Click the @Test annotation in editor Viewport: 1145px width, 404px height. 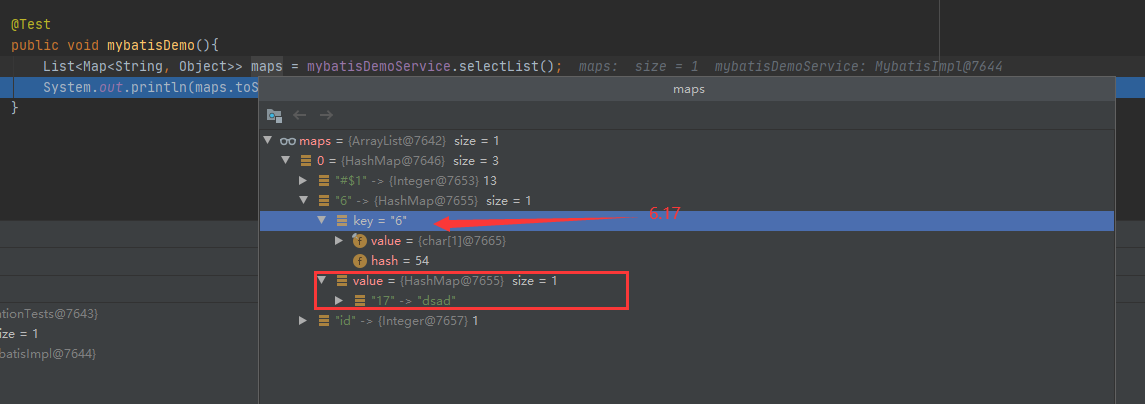coord(31,24)
